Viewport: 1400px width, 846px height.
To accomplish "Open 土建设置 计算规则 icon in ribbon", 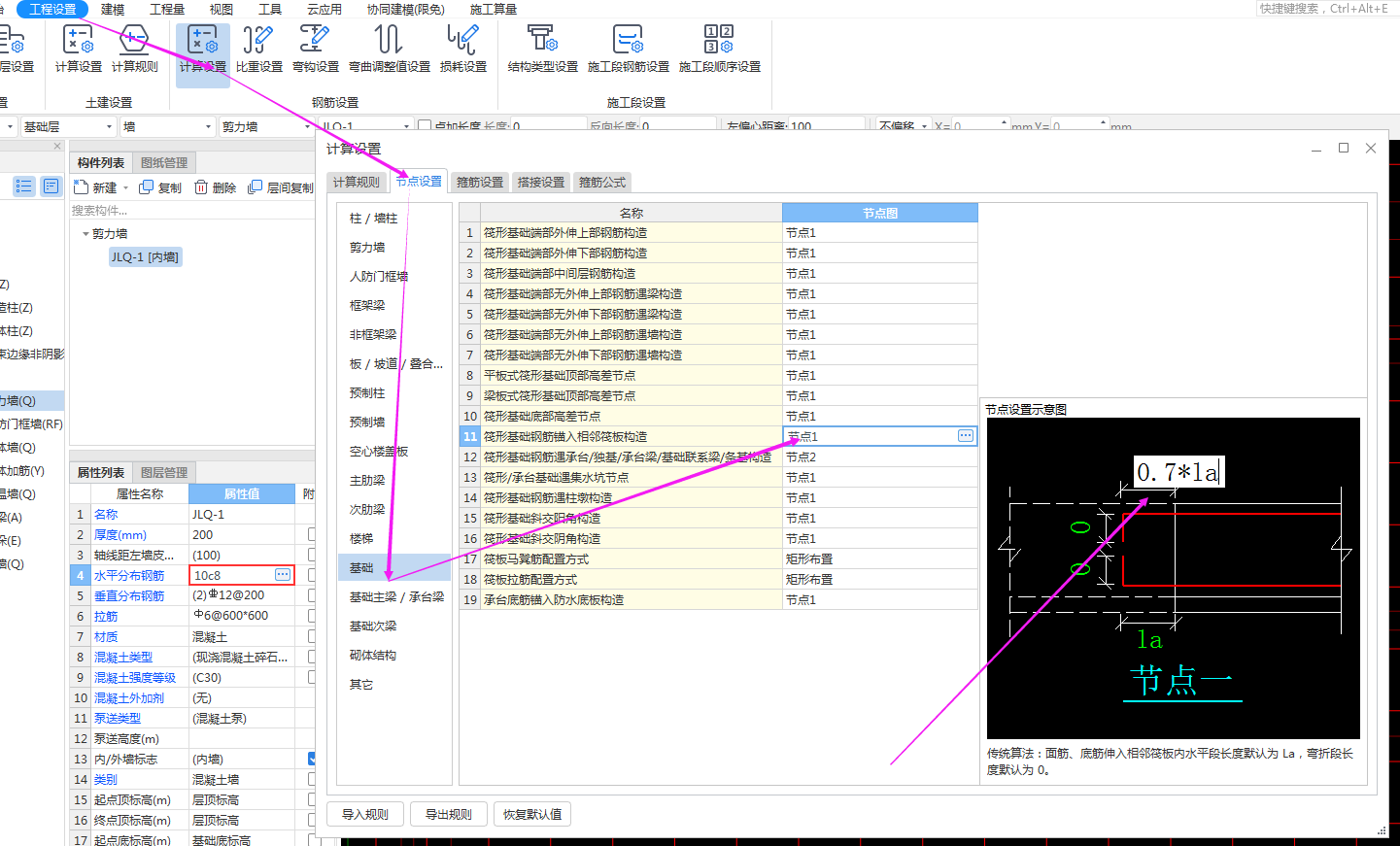I will (134, 50).
